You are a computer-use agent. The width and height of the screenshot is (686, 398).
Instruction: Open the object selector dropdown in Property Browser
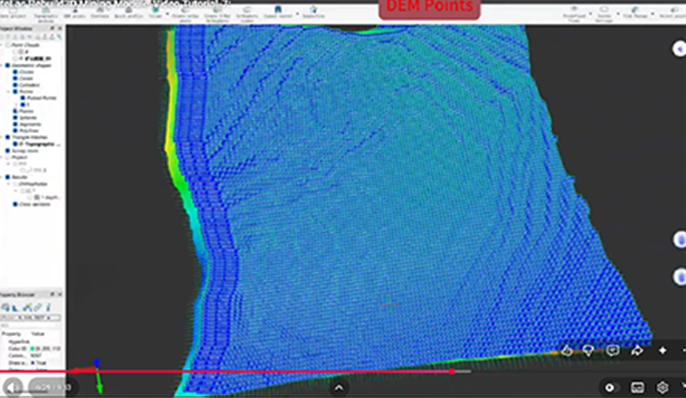click(x=31, y=318)
